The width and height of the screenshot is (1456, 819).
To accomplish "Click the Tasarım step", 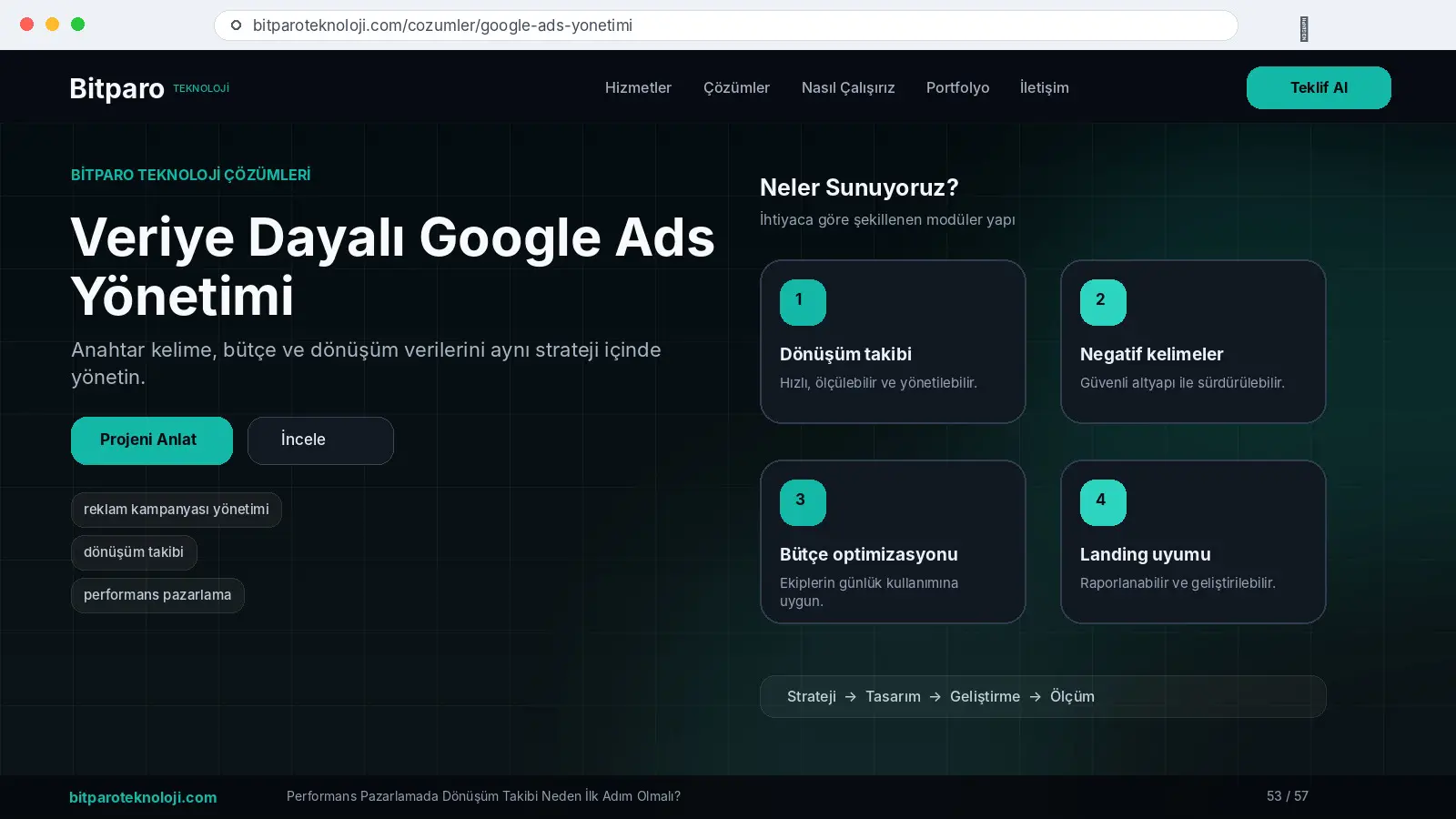I will point(893,697).
